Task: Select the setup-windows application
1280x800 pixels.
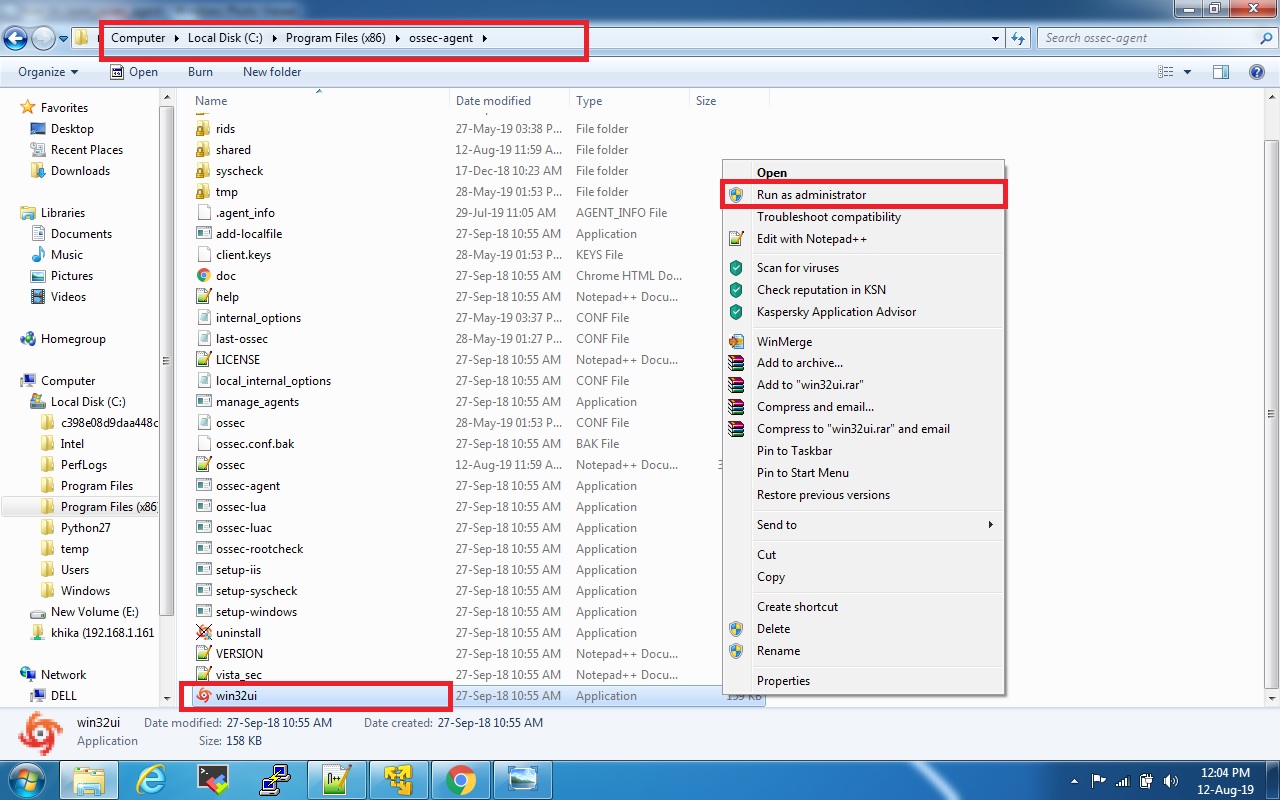Action: (256, 612)
